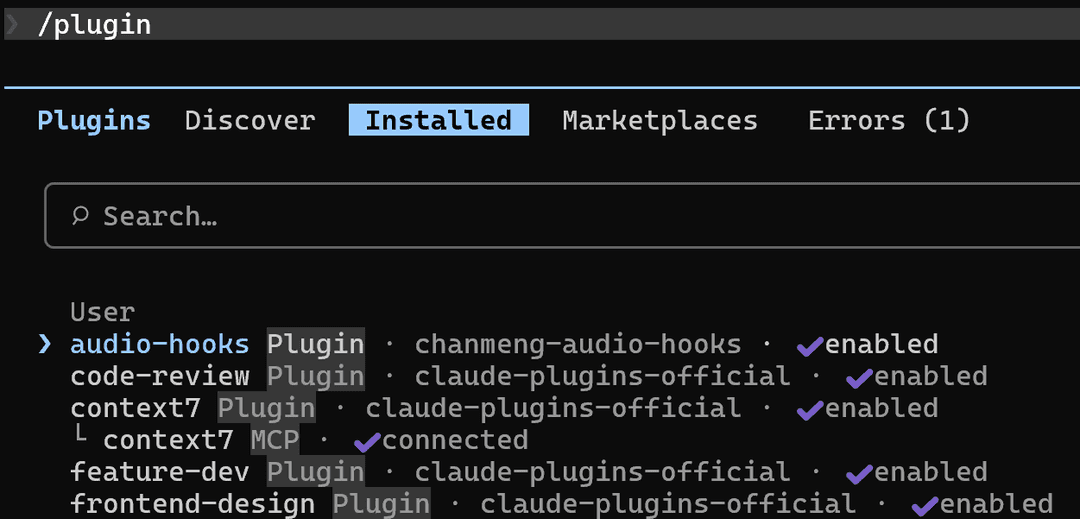The height and width of the screenshot is (519, 1080).
Task: Click the context7 plugin enabled checkmark
Action: (x=810, y=408)
